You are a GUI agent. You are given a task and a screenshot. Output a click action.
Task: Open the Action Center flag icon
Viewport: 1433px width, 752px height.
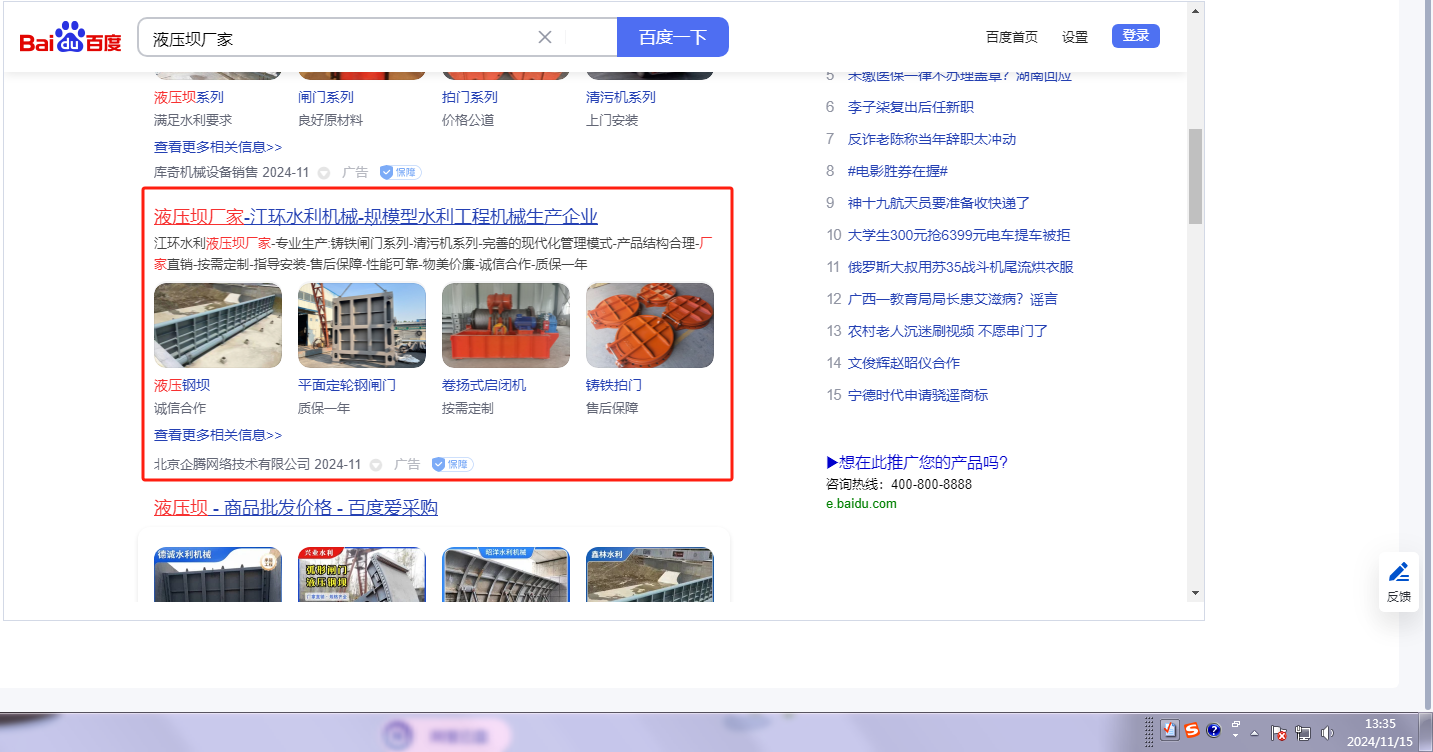pyautogui.click(x=1279, y=733)
